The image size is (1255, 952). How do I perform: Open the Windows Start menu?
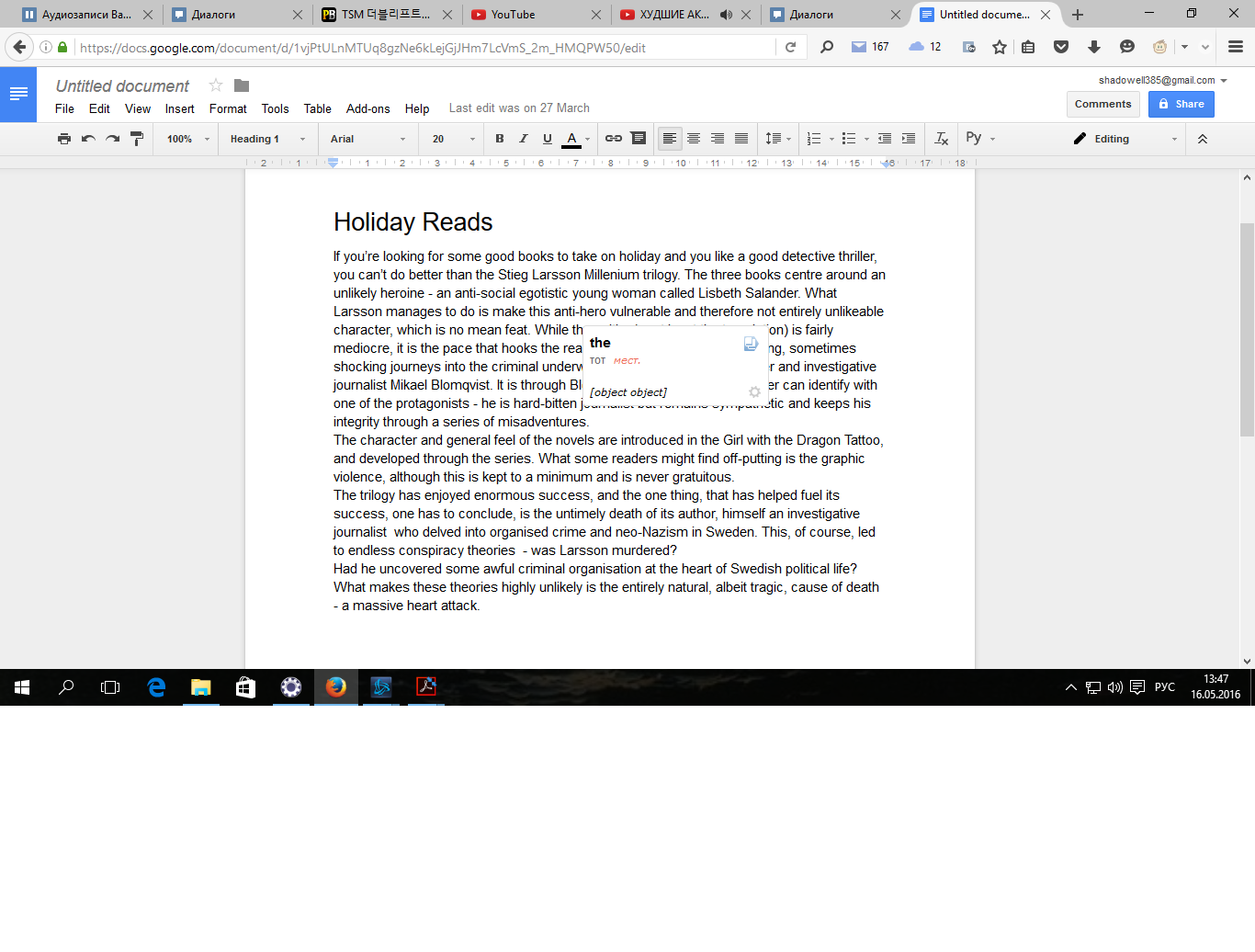pyautogui.click(x=21, y=687)
